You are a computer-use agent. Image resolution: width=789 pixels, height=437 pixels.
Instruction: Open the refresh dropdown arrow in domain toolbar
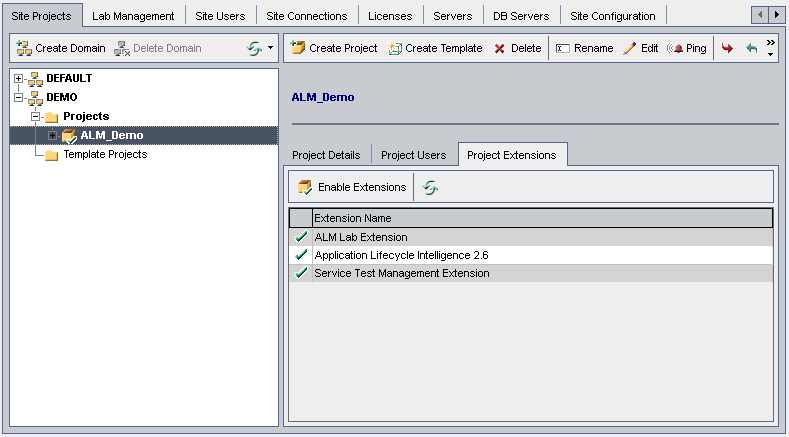click(270, 48)
